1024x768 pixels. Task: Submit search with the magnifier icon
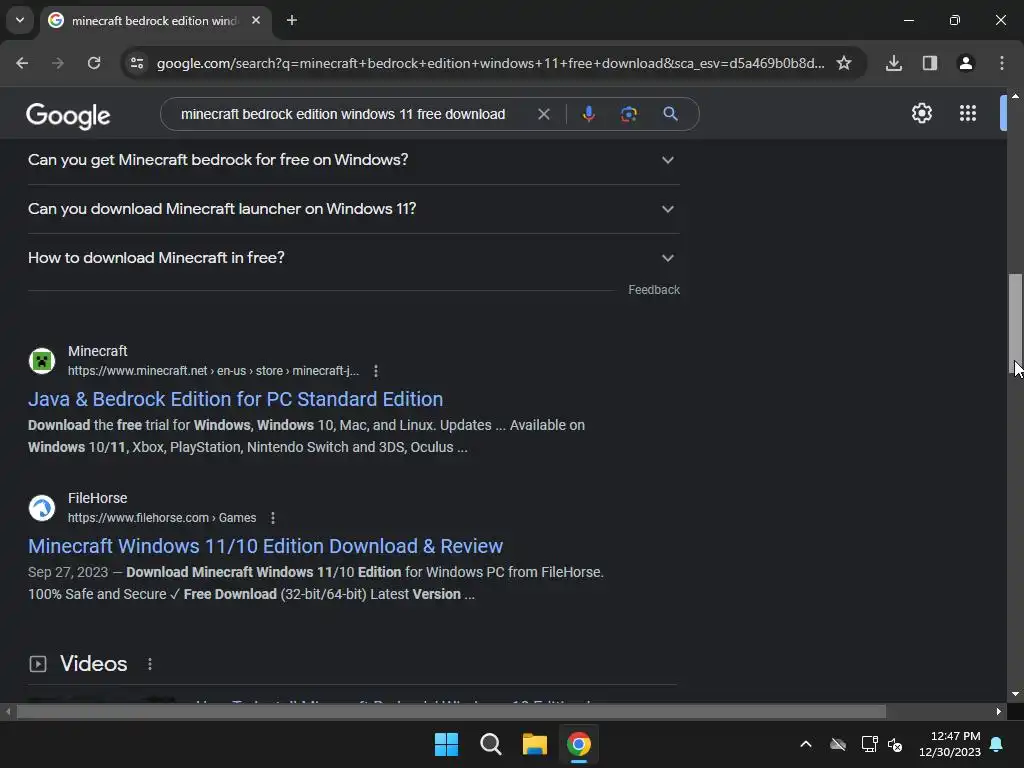click(671, 114)
